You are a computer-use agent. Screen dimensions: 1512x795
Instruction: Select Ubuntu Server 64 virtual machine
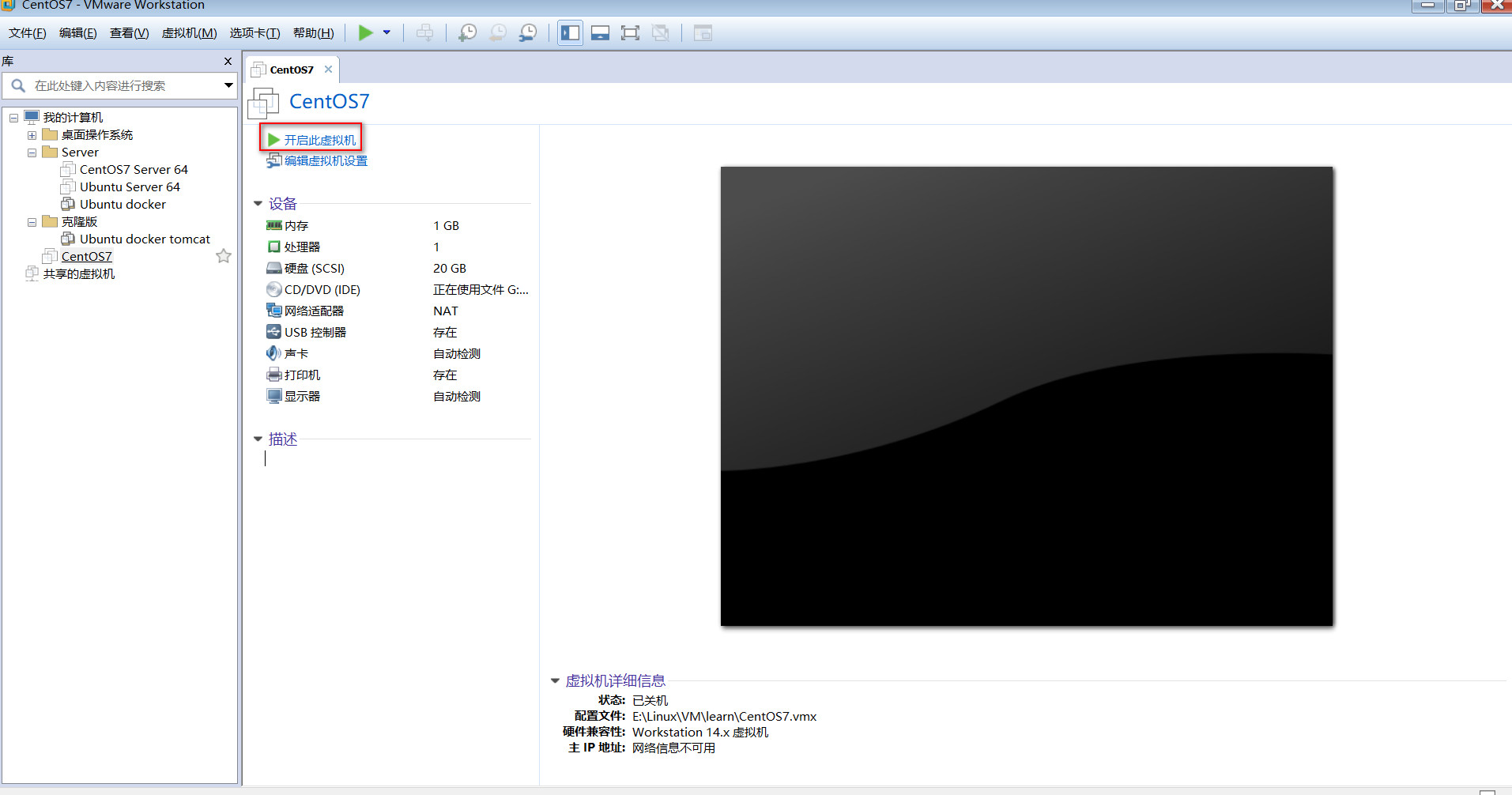point(130,187)
